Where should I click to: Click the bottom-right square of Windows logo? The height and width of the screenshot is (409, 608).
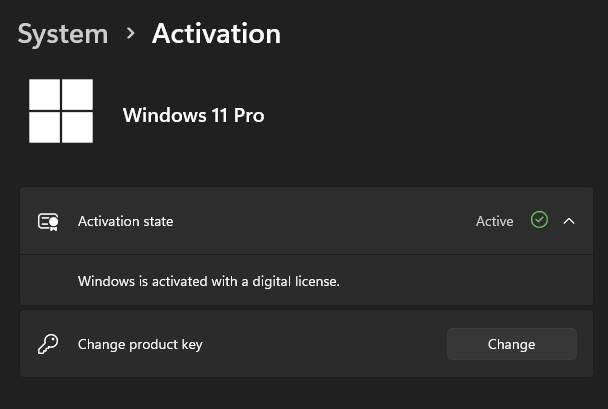coord(77,127)
